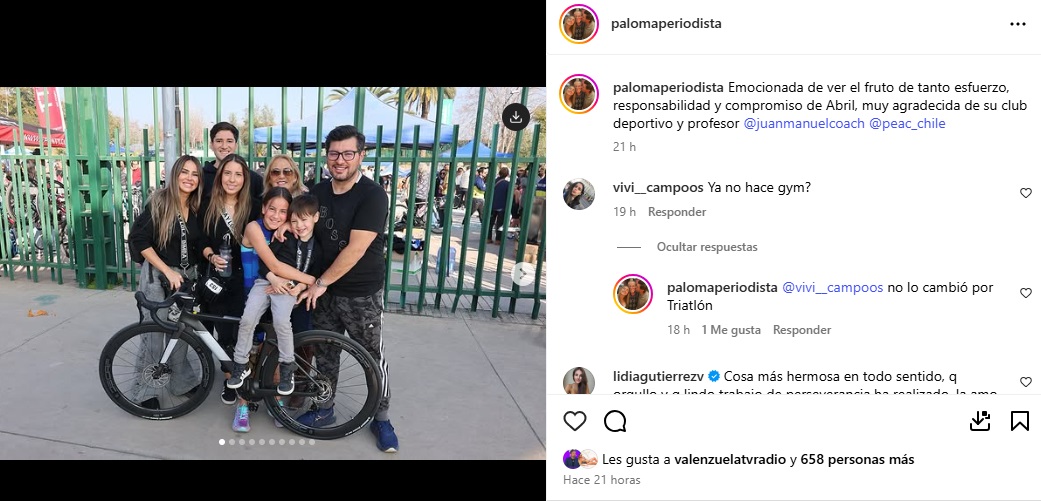Image resolution: width=1041 pixels, height=501 pixels.
Task: Download post using tray arrow icon
Action: coord(980,421)
